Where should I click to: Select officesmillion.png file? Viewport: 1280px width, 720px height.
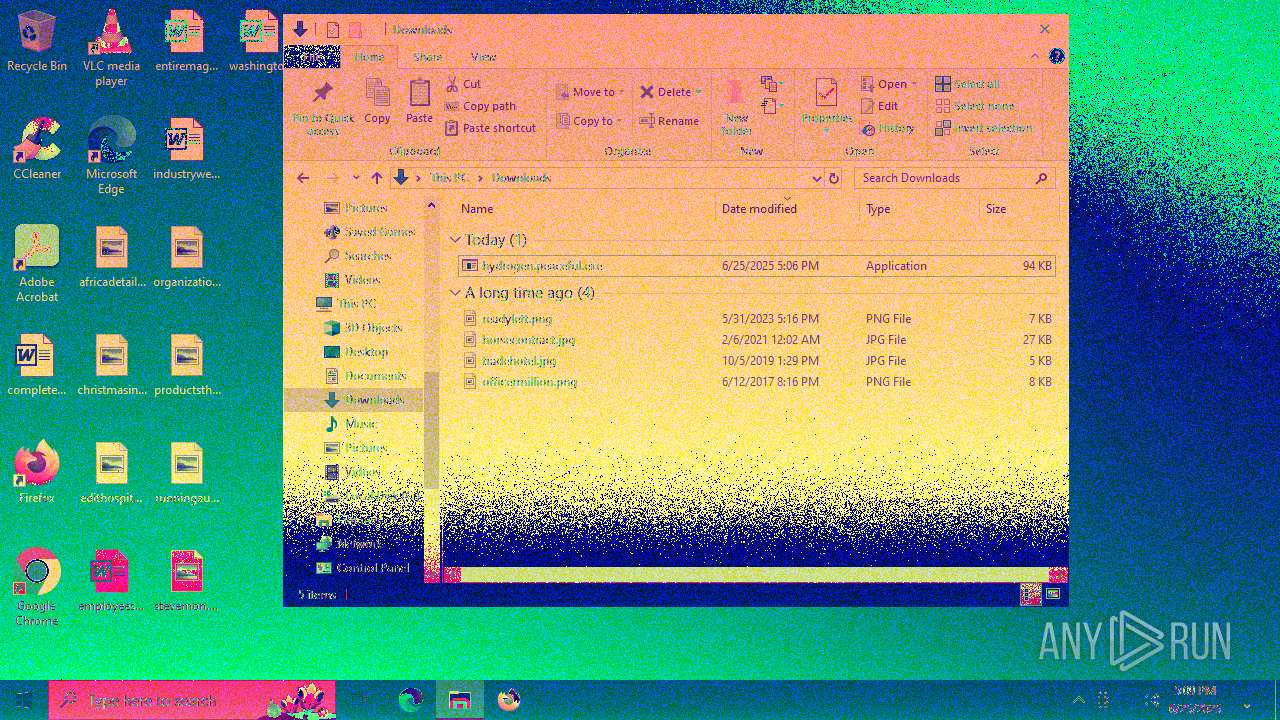tap(755, 382)
